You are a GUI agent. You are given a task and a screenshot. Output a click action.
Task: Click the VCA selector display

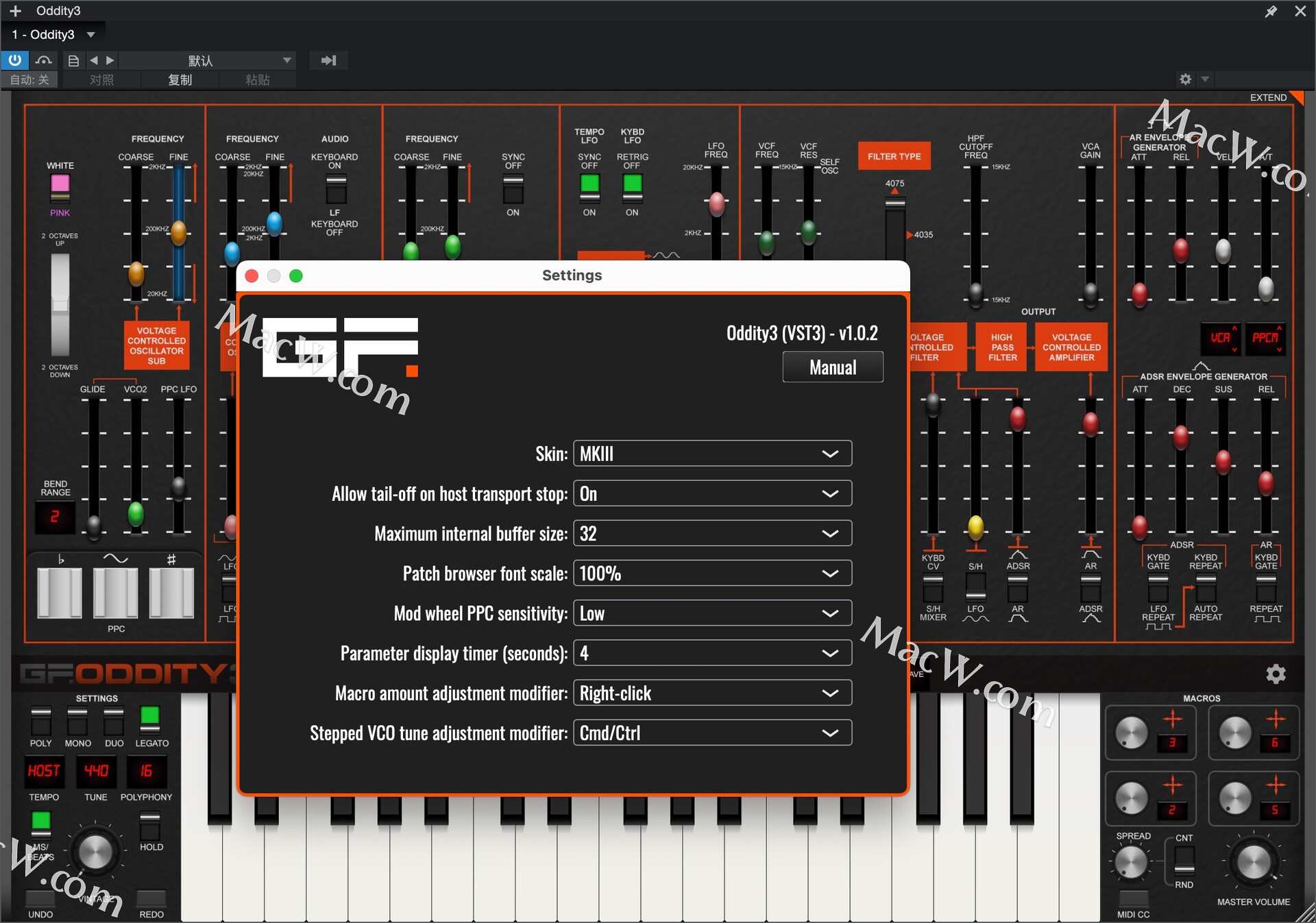tap(1219, 338)
